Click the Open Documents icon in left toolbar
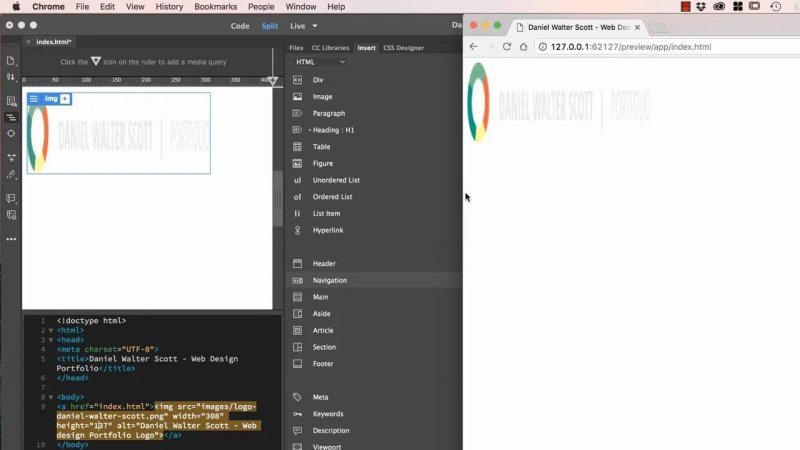 [x=11, y=61]
